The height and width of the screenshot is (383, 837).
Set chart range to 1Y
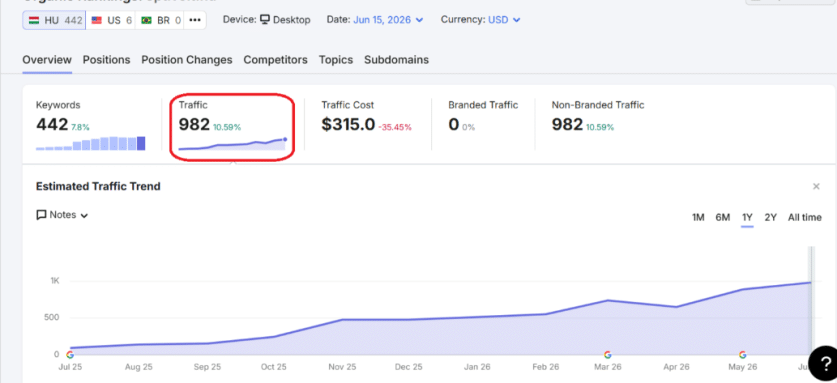[x=747, y=217]
